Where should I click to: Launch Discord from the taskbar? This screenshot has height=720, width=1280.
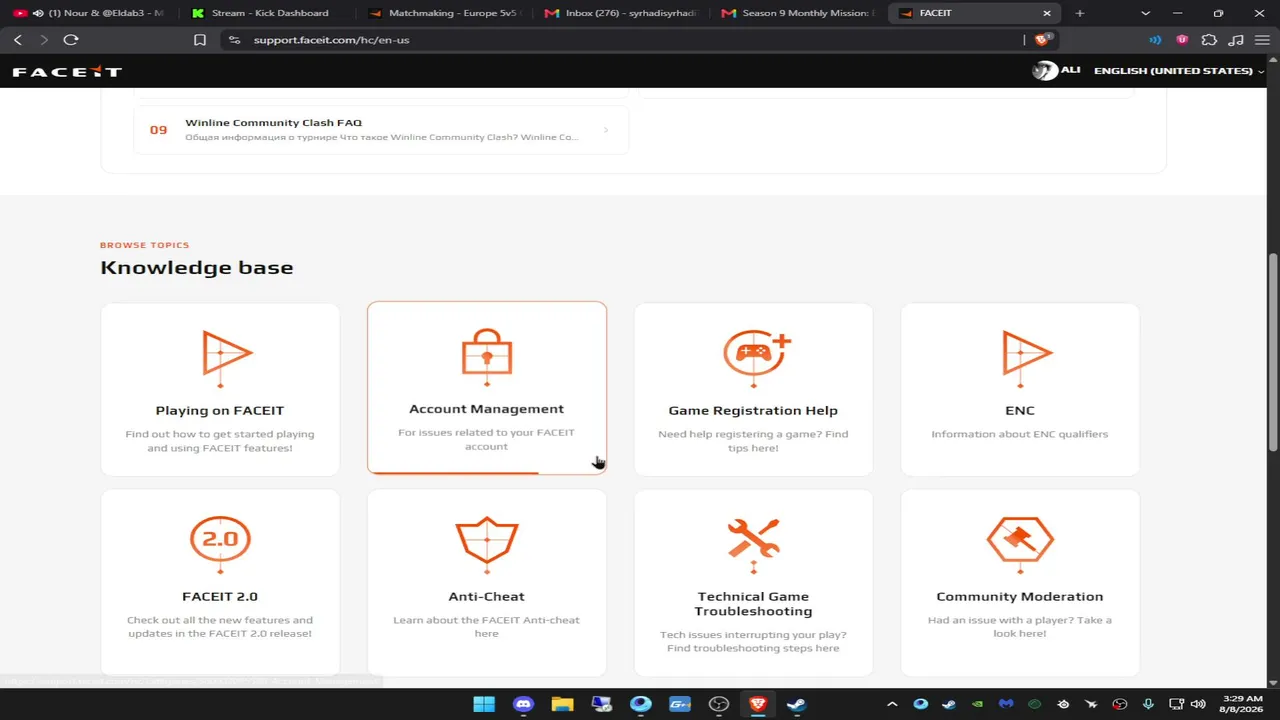tap(523, 704)
